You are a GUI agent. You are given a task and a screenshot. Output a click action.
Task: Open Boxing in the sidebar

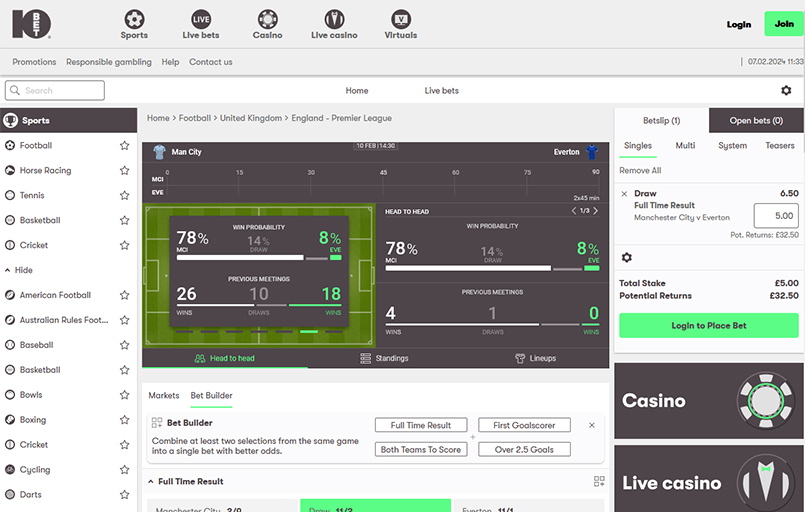point(32,420)
